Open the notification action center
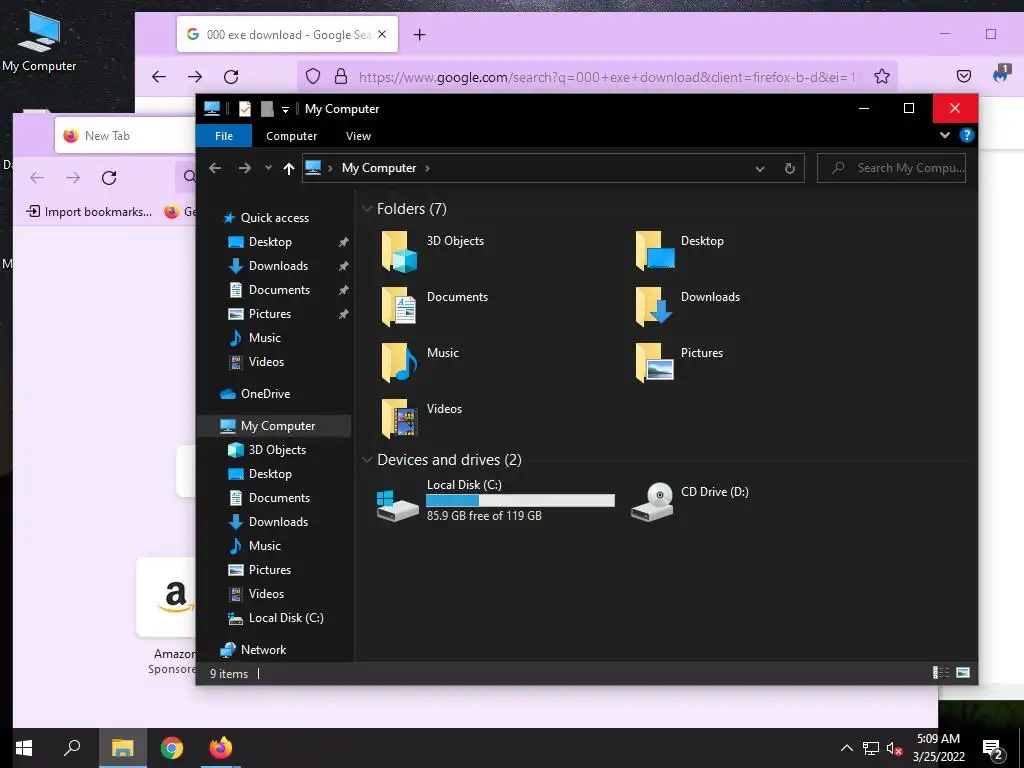 [993, 748]
